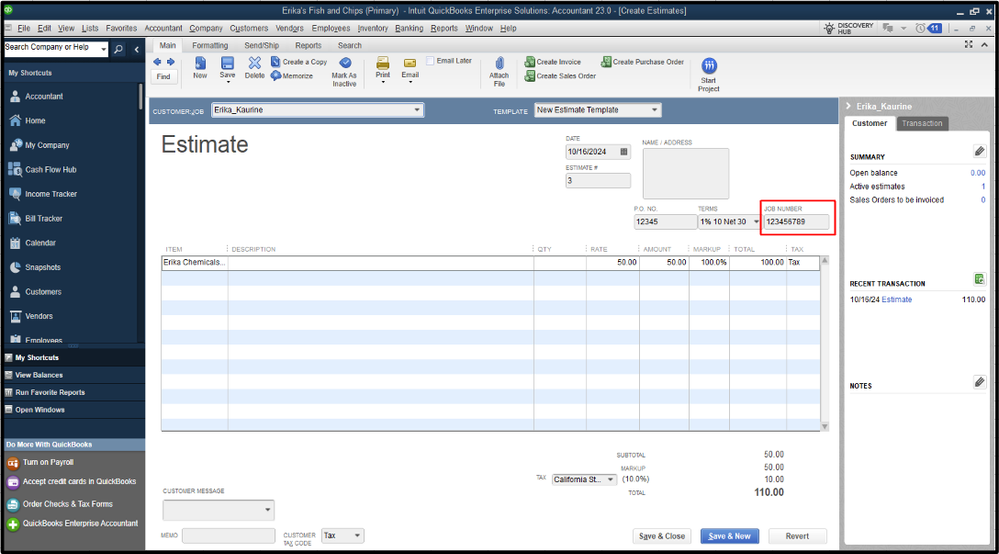
Task: Click the P.O. No. field
Action: pos(665,222)
